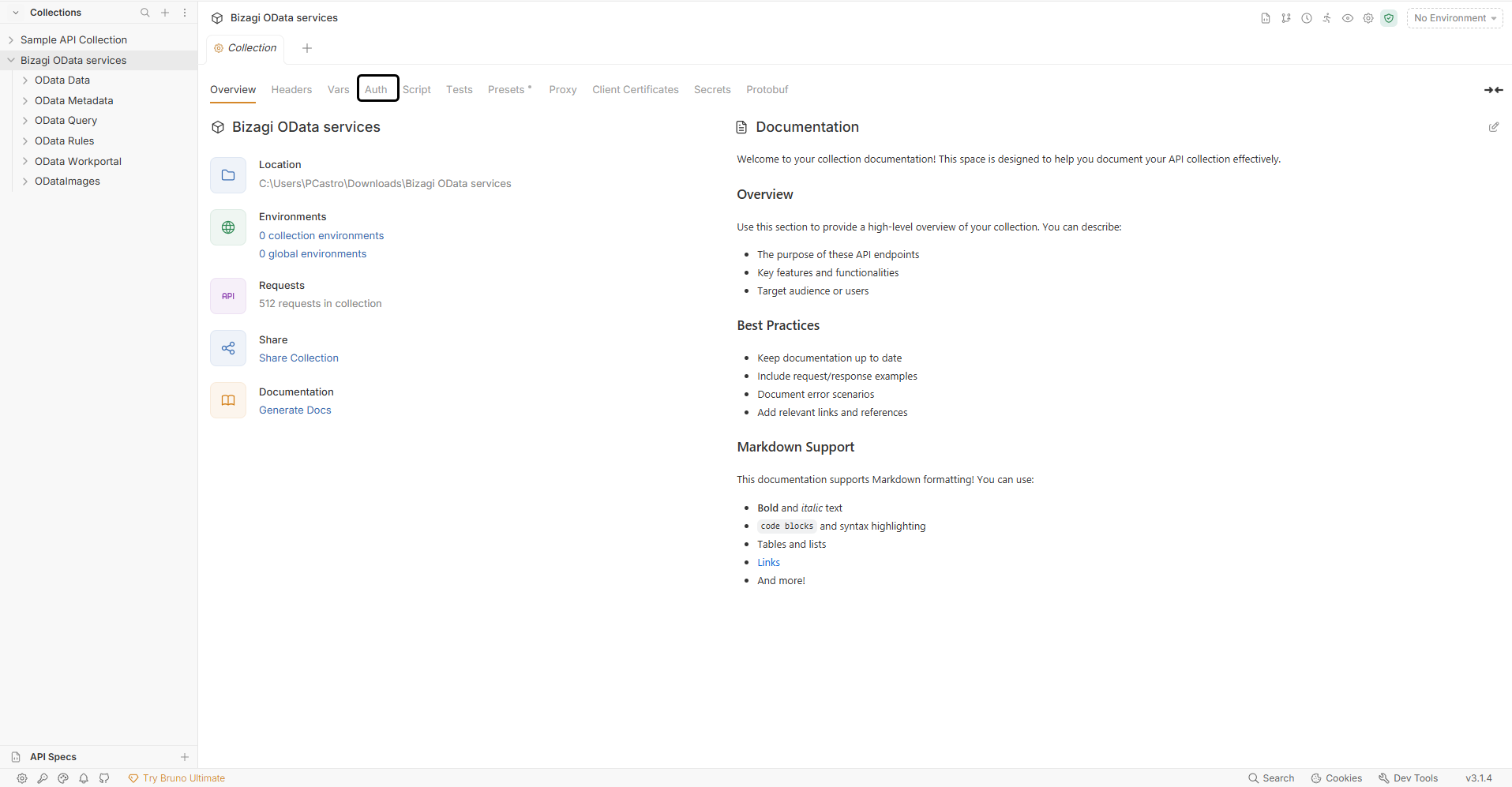Search collections with the magnifier icon

click(145, 13)
